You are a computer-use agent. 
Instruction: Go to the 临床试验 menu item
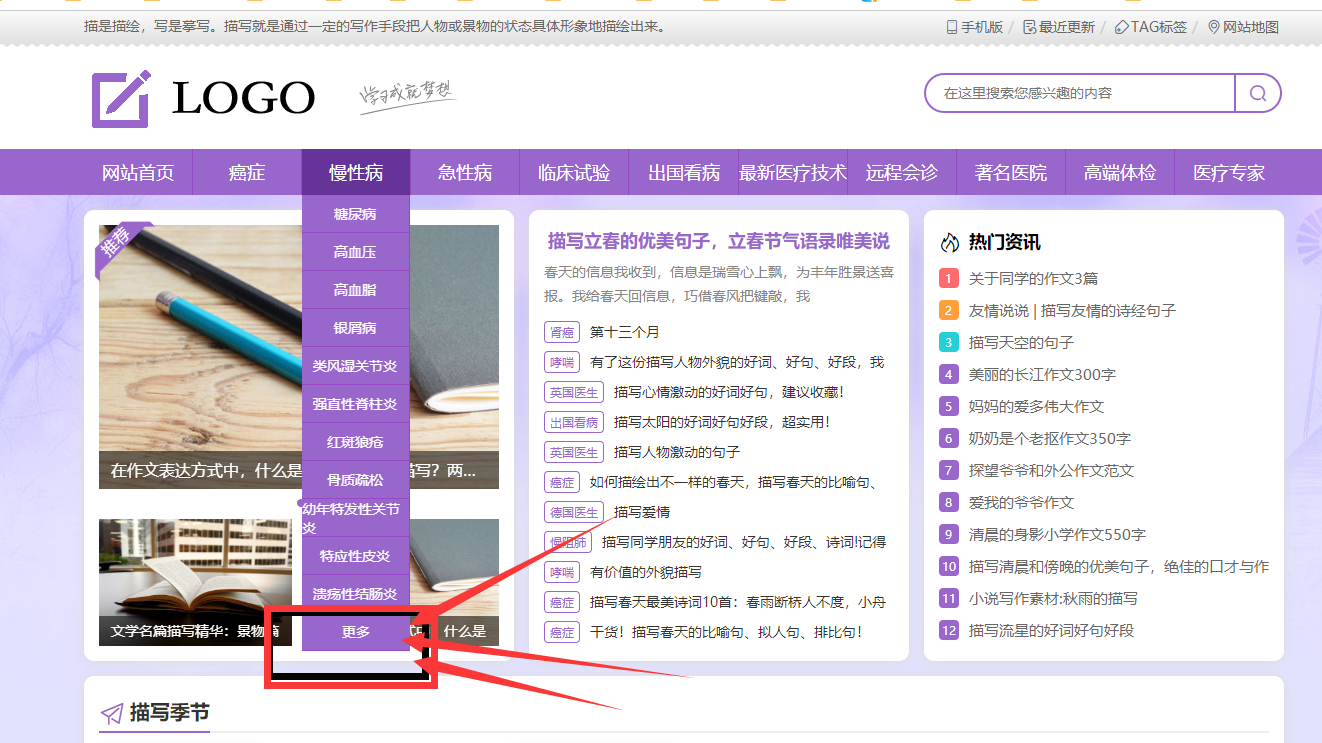coord(574,173)
